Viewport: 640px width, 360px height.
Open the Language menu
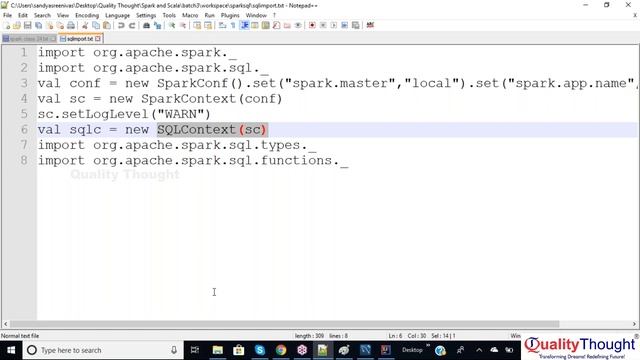click(118, 16)
